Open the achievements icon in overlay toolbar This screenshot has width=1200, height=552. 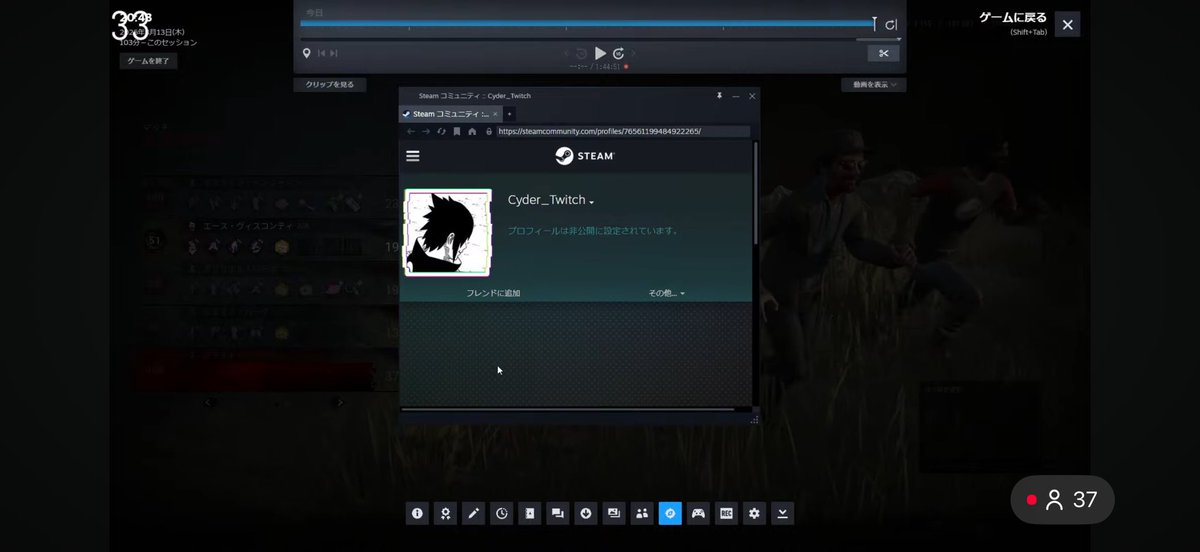point(445,513)
